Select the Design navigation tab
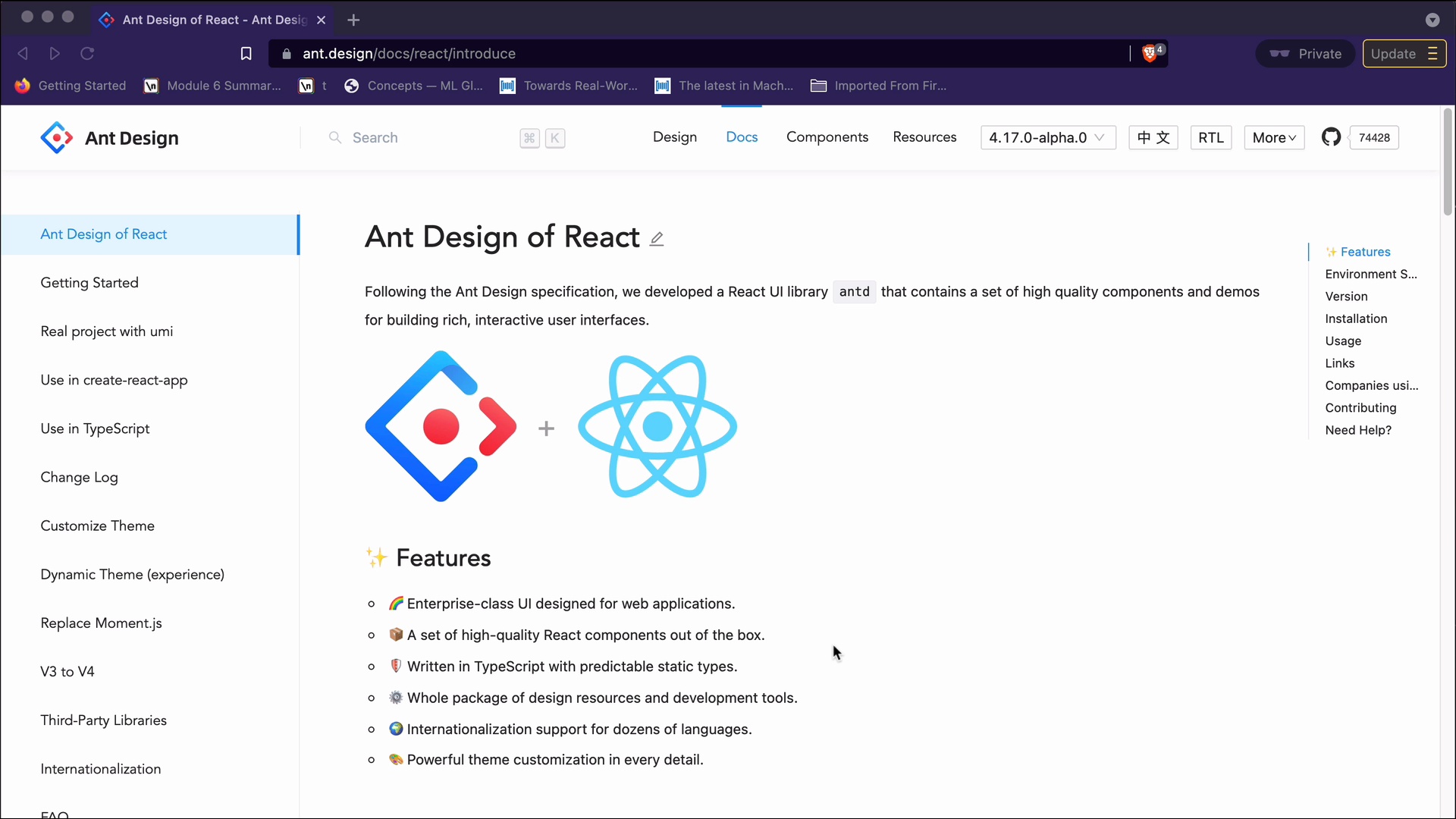1456x819 pixels. [x=676, y=137]
